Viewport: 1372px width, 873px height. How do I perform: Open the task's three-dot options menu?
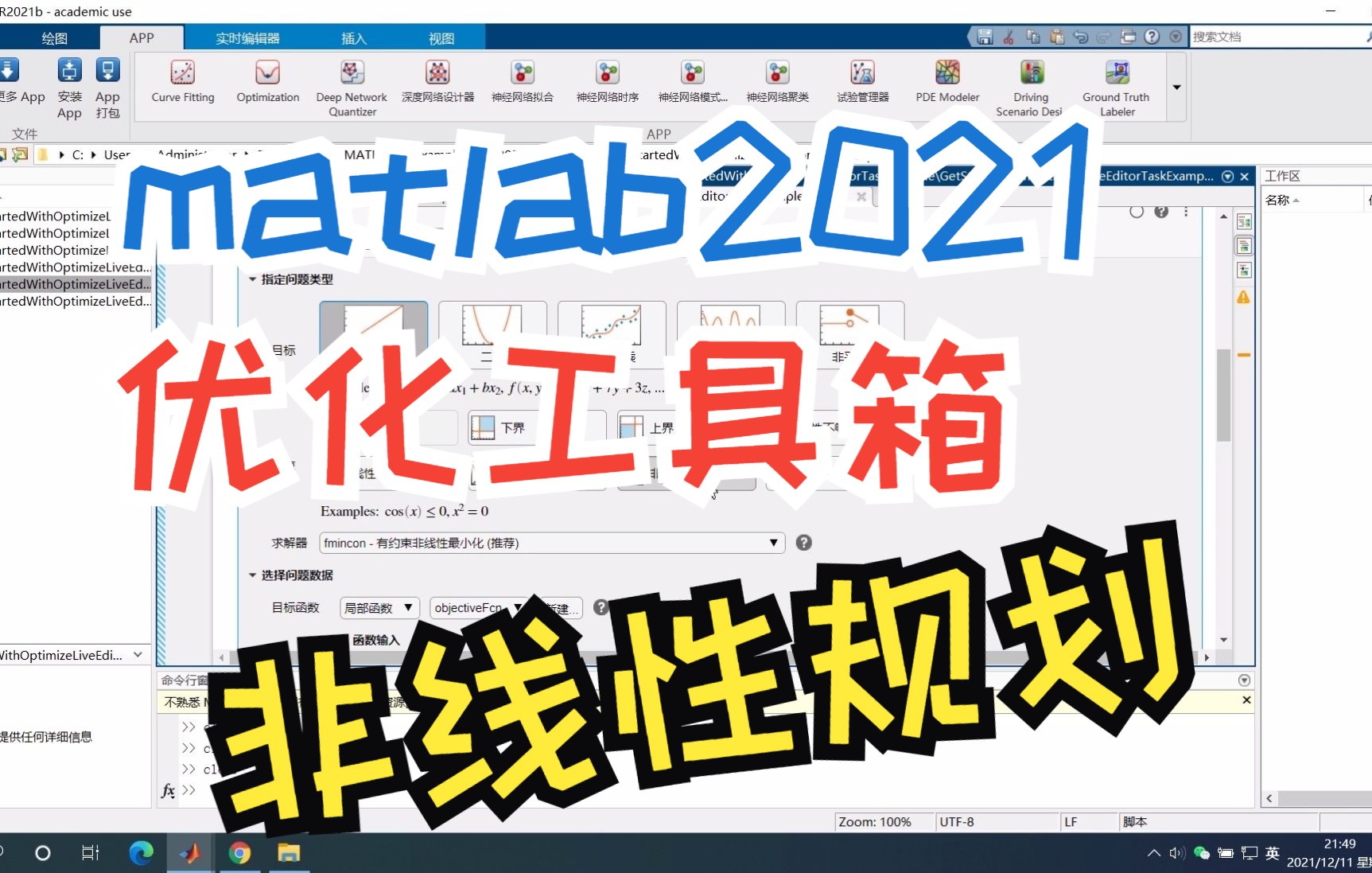(x=1186, y=212)
